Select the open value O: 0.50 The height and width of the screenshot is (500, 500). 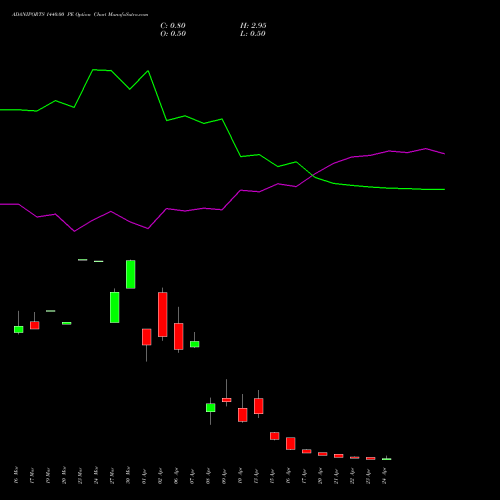coord(173,34)
